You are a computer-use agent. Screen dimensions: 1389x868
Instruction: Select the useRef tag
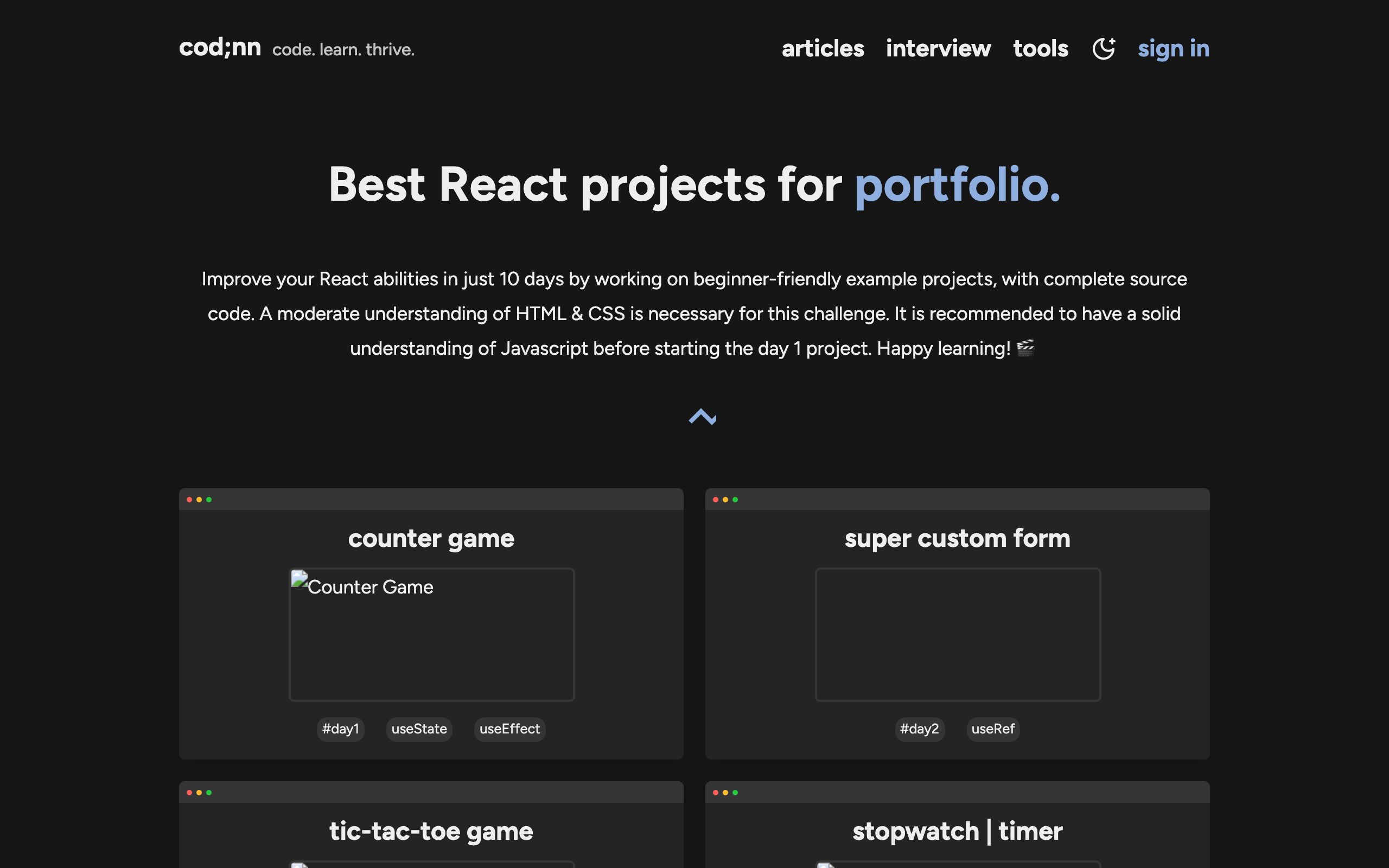coord(993,729)
